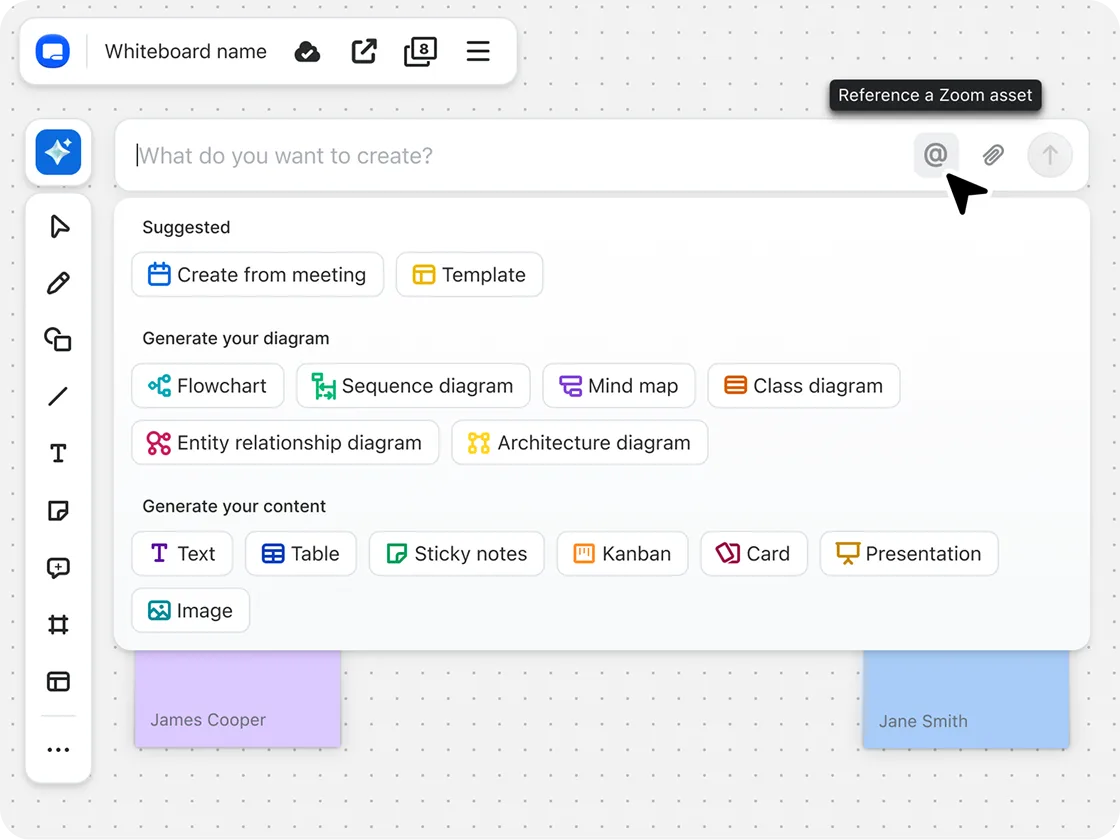Create a Kanban board

tap(622, 553)
